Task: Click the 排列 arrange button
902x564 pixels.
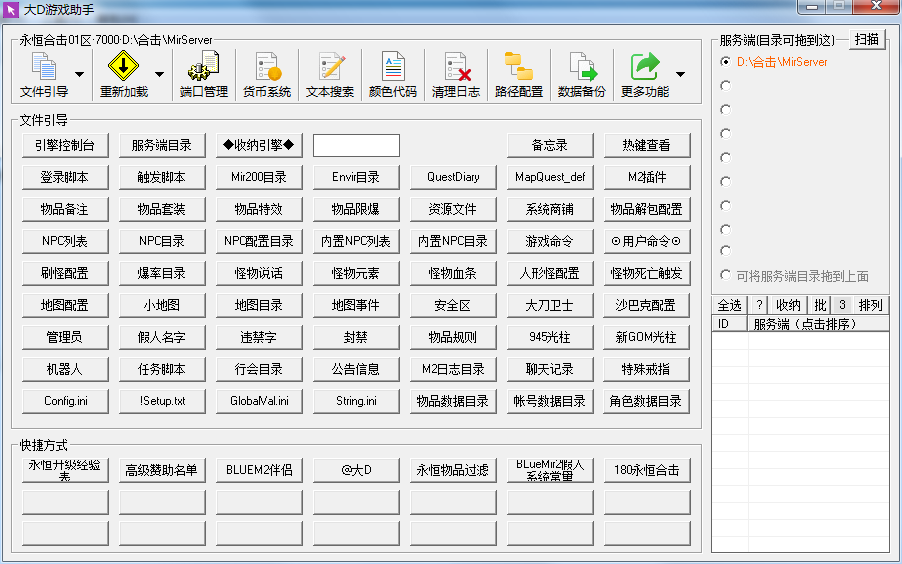Action: coord(870,305)
